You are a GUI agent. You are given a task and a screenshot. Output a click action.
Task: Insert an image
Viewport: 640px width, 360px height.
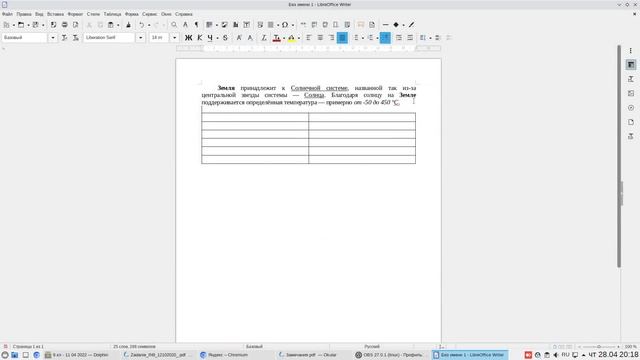pyautogui.click(x=224, y=25)
